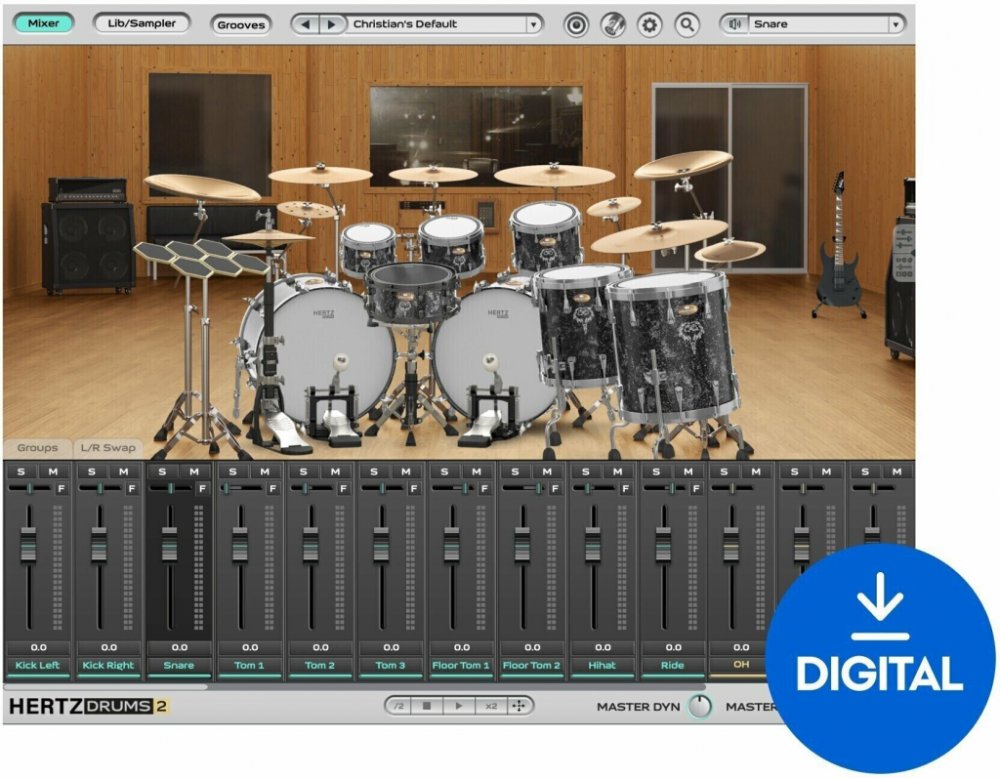
Task: Click the drumstick tool icon in the top toolbar
Action: pyautogui.click(x=613, y=24)
